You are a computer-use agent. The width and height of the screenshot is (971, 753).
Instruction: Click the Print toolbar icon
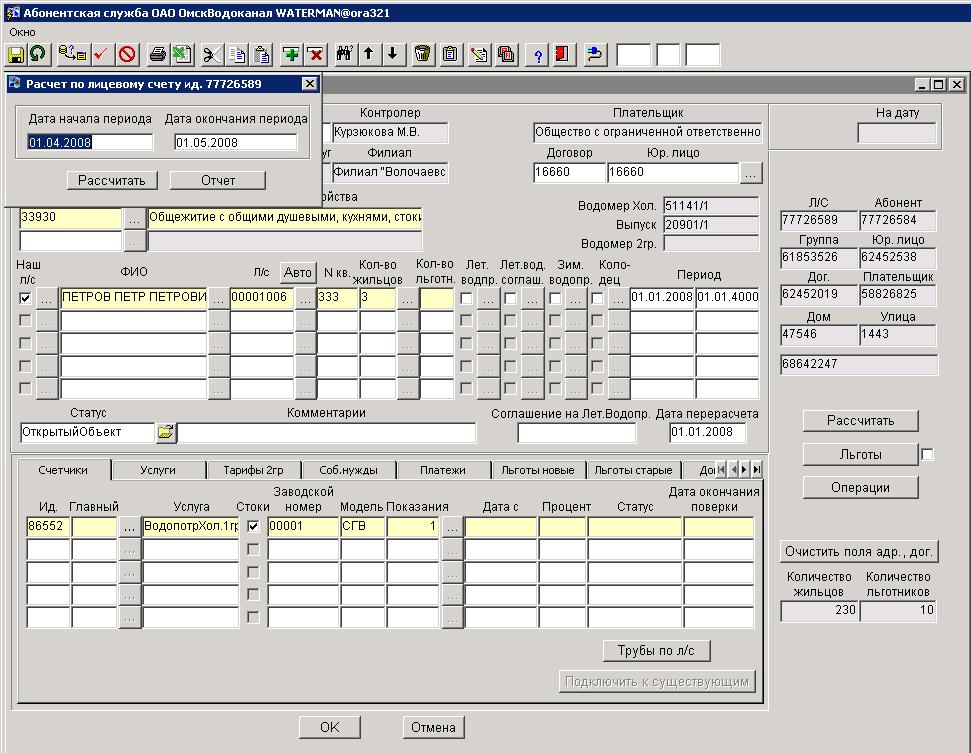coord(158,54)
